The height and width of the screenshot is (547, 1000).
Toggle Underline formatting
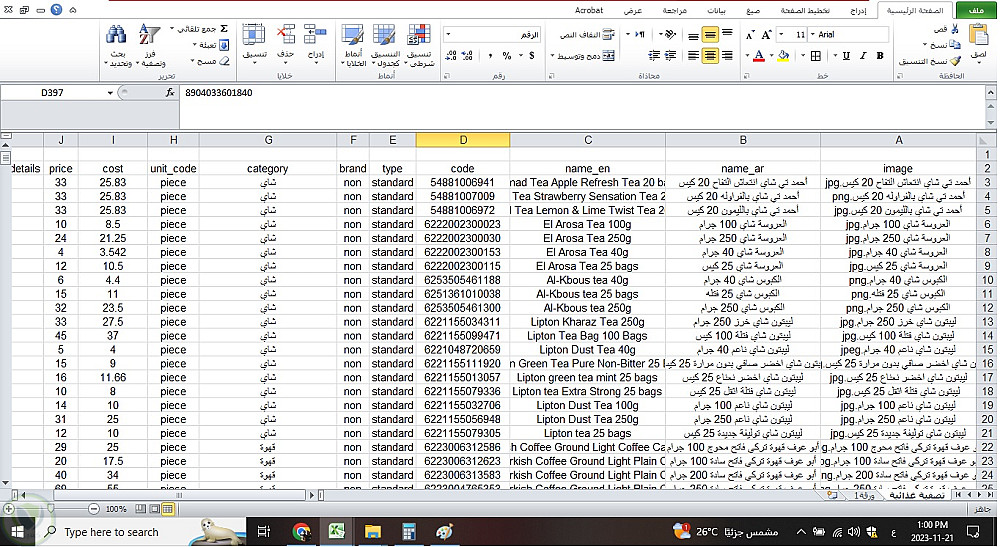pos(846,56)
